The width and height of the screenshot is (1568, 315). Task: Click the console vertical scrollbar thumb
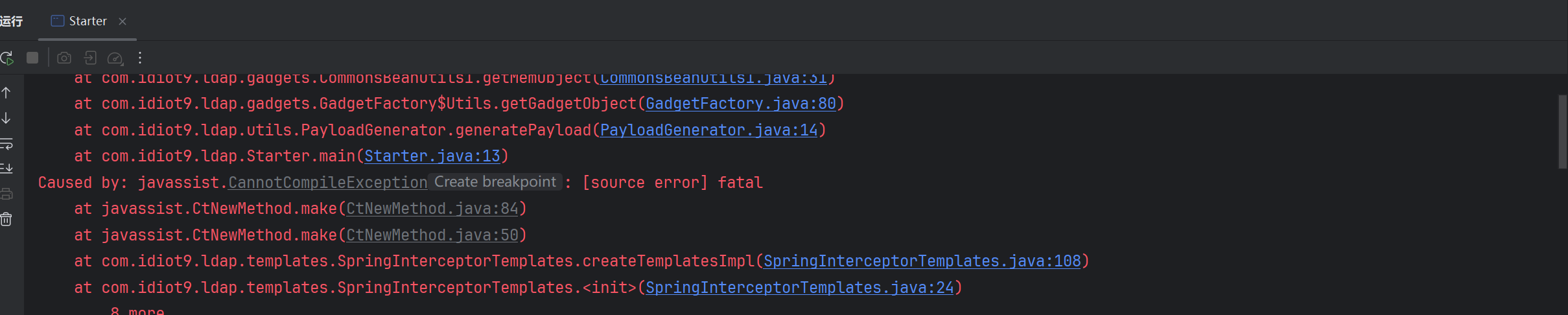click(x=1562, y=132)
